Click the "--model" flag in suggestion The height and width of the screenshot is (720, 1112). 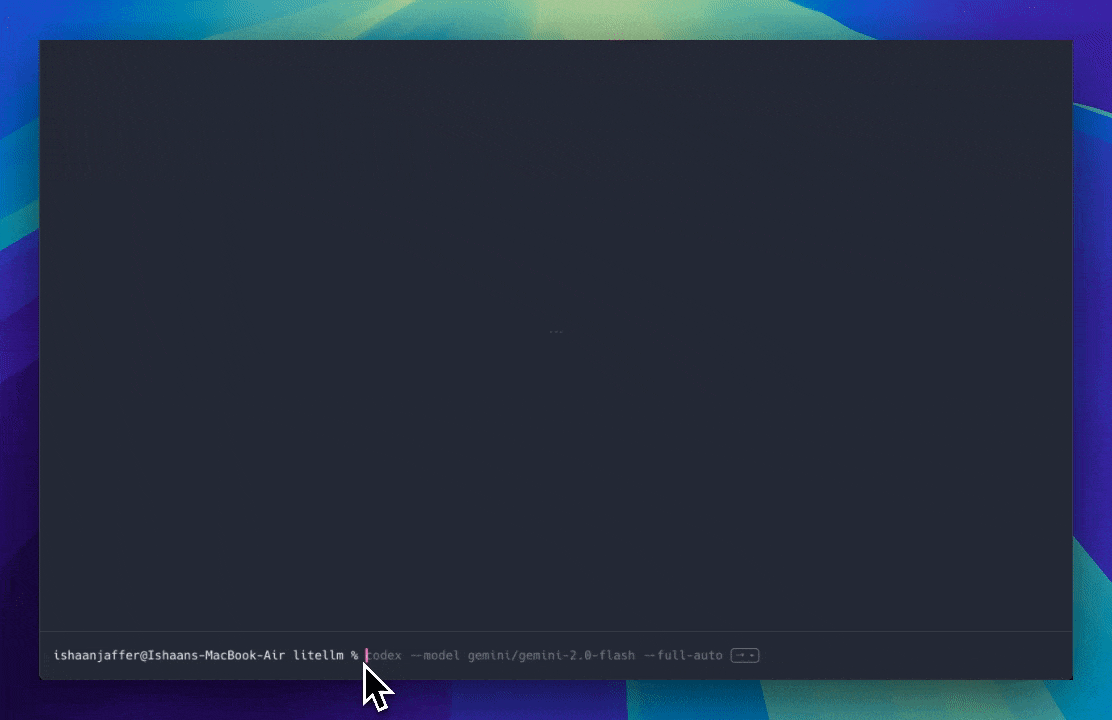click(x=435, y=656)
